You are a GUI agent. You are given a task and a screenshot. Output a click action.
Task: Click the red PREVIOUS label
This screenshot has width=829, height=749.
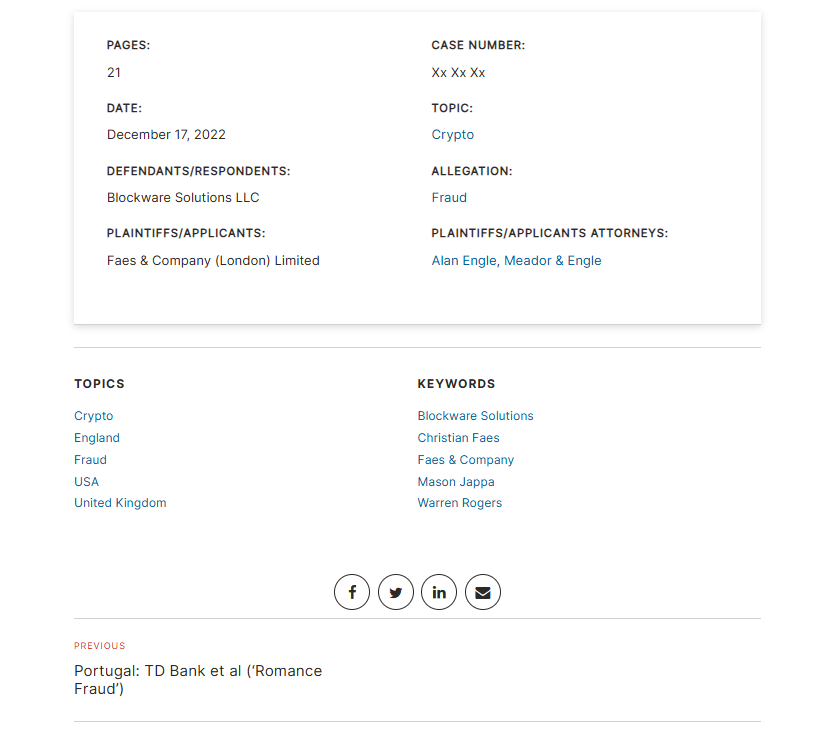click(x=99, y=646)
